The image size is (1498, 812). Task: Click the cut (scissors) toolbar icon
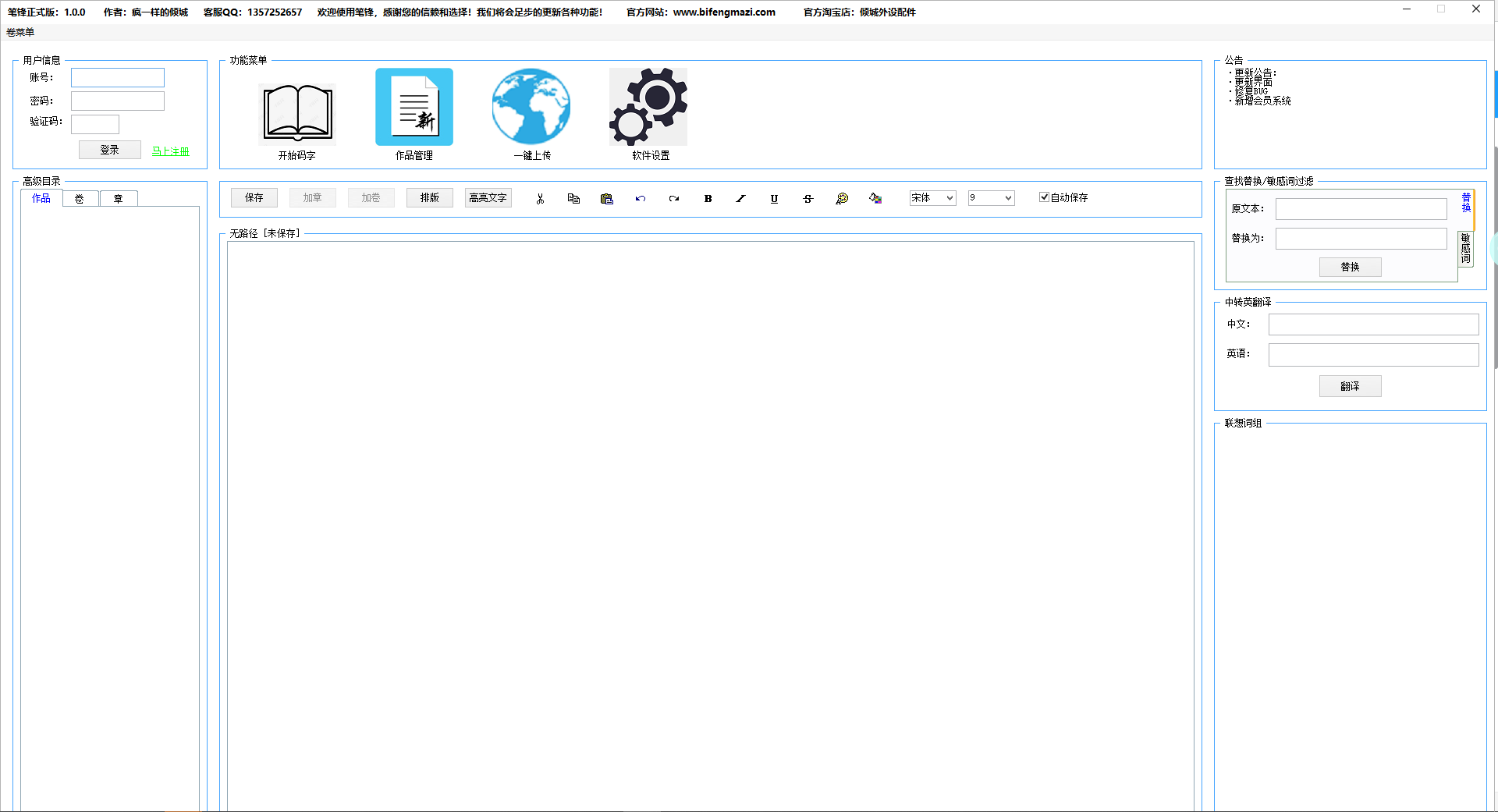(x=540, y=199)
